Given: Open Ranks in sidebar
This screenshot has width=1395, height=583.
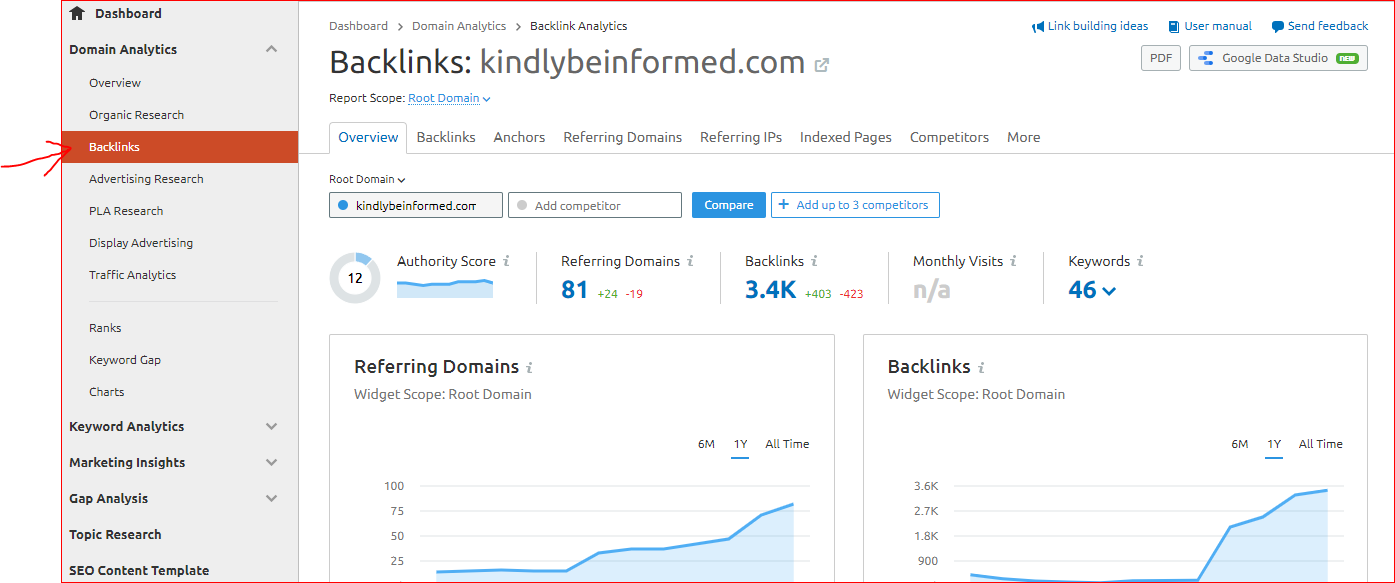Looking at the screenshot, I should (105, 328).
